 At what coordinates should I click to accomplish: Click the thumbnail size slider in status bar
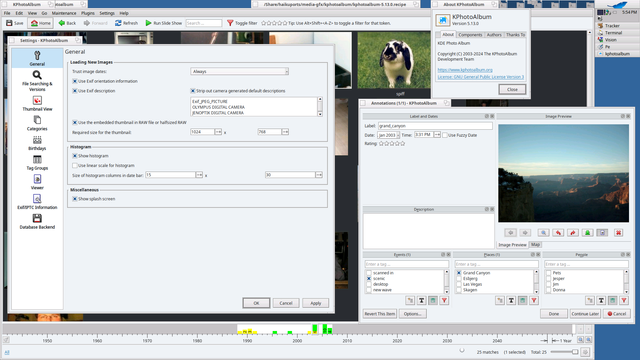[x=564, y=352]
